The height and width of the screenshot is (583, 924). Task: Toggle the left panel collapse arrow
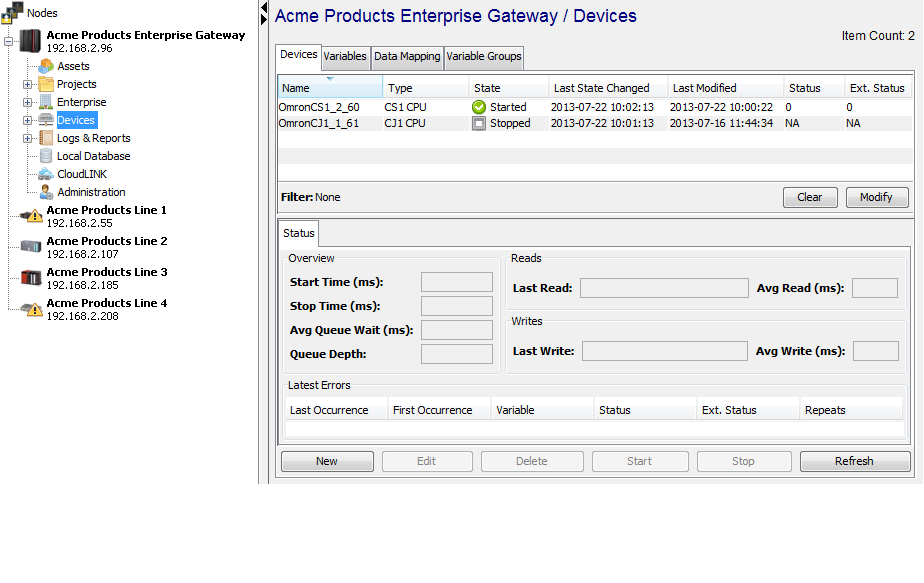[264, 10]
